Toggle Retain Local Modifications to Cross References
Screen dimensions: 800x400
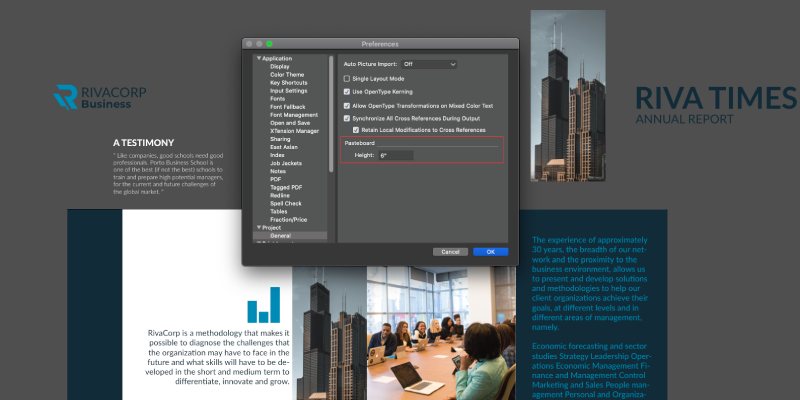pos(356,130)
